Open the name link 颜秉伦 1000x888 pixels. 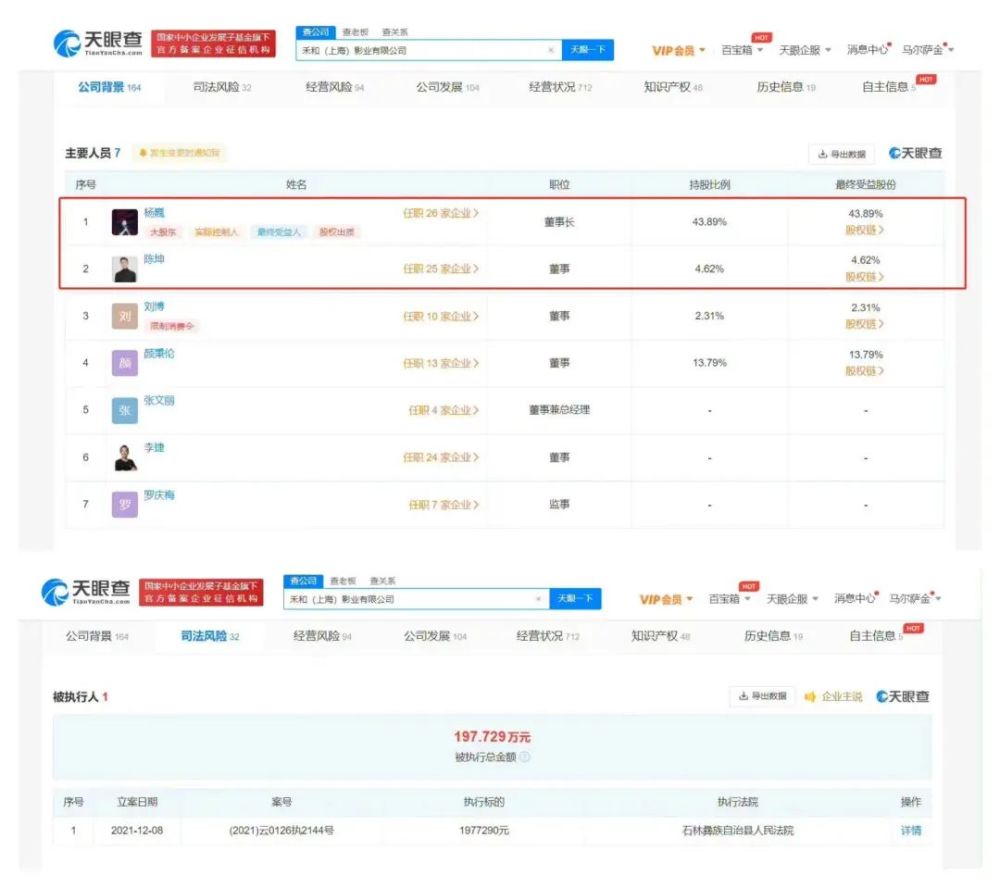159,353
